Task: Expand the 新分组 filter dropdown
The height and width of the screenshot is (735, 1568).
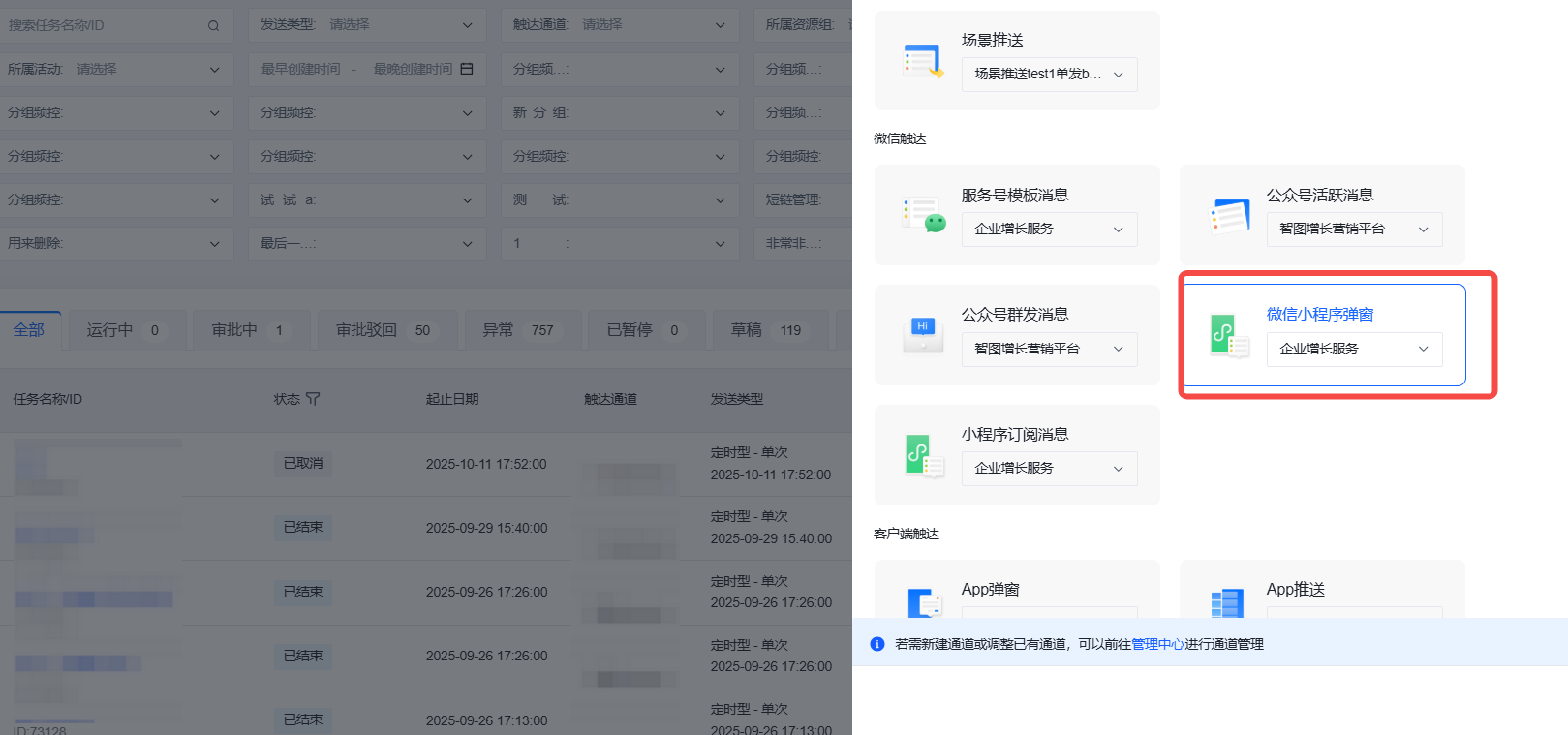Action: (x=620, y=113)
